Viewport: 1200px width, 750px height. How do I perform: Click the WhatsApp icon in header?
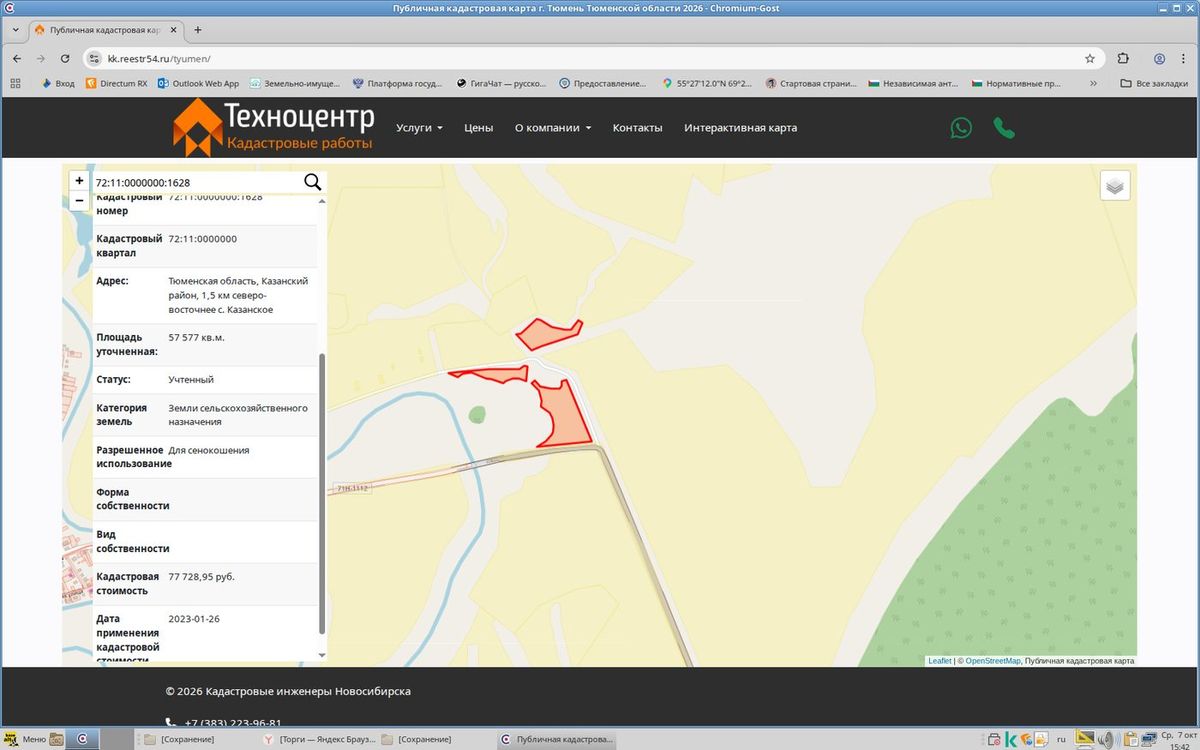tap(961, 128)
